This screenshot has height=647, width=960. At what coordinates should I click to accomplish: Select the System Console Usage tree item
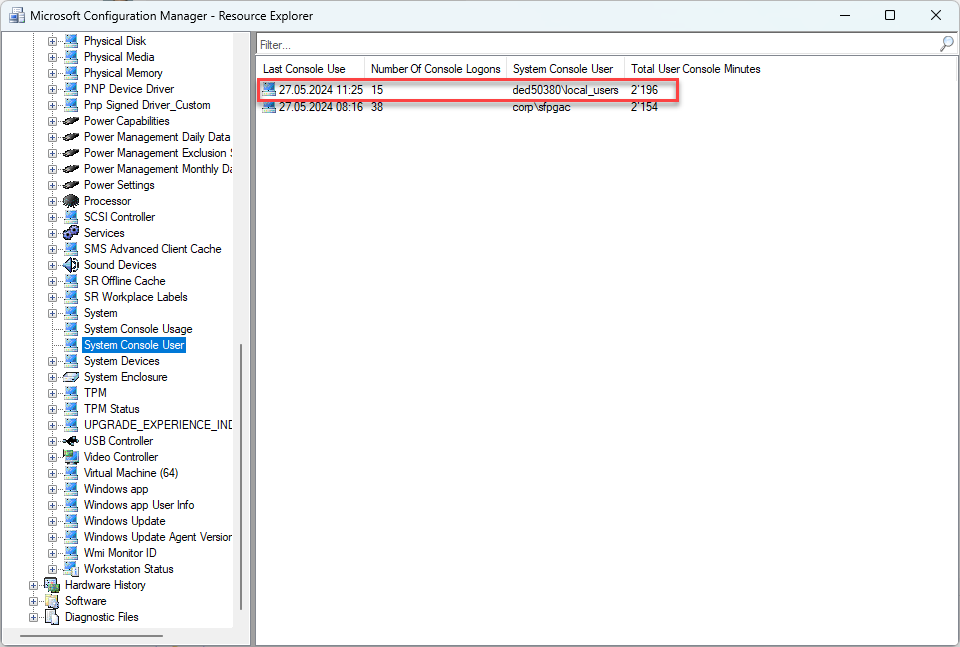(138, 329)
